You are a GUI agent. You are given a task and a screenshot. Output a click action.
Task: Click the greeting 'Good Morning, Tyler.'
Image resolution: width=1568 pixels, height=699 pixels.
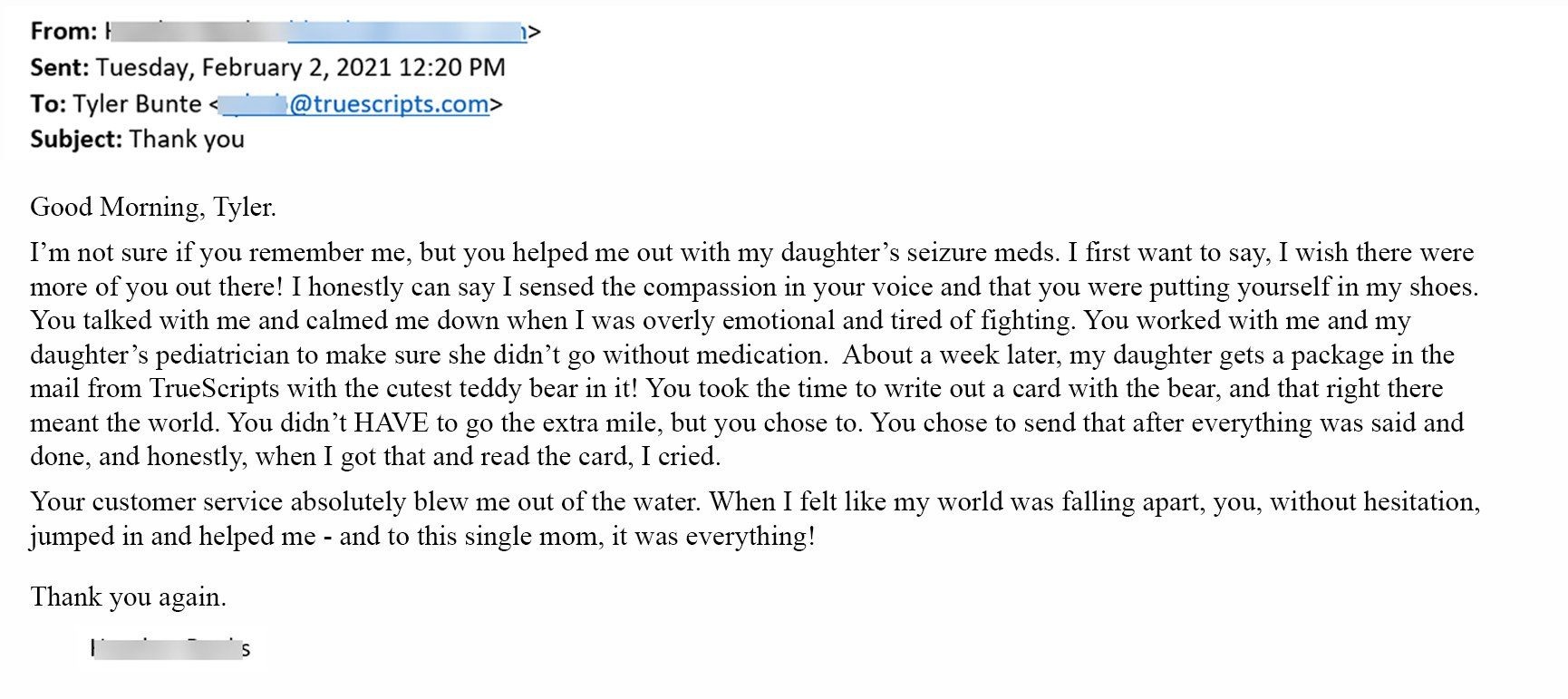coord(153,208)
